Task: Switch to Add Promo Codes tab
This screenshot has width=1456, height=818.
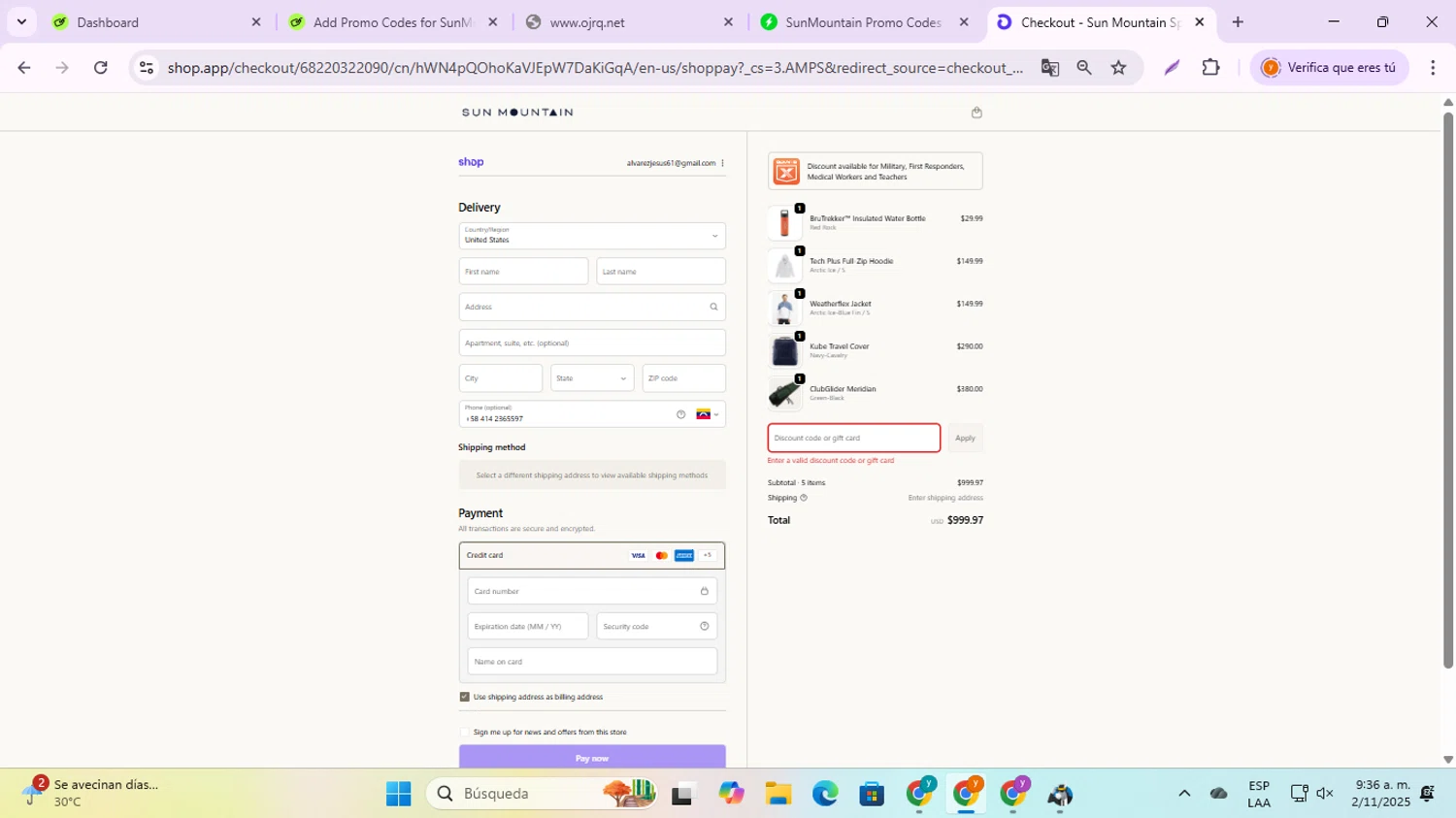Action: point(393,21)
